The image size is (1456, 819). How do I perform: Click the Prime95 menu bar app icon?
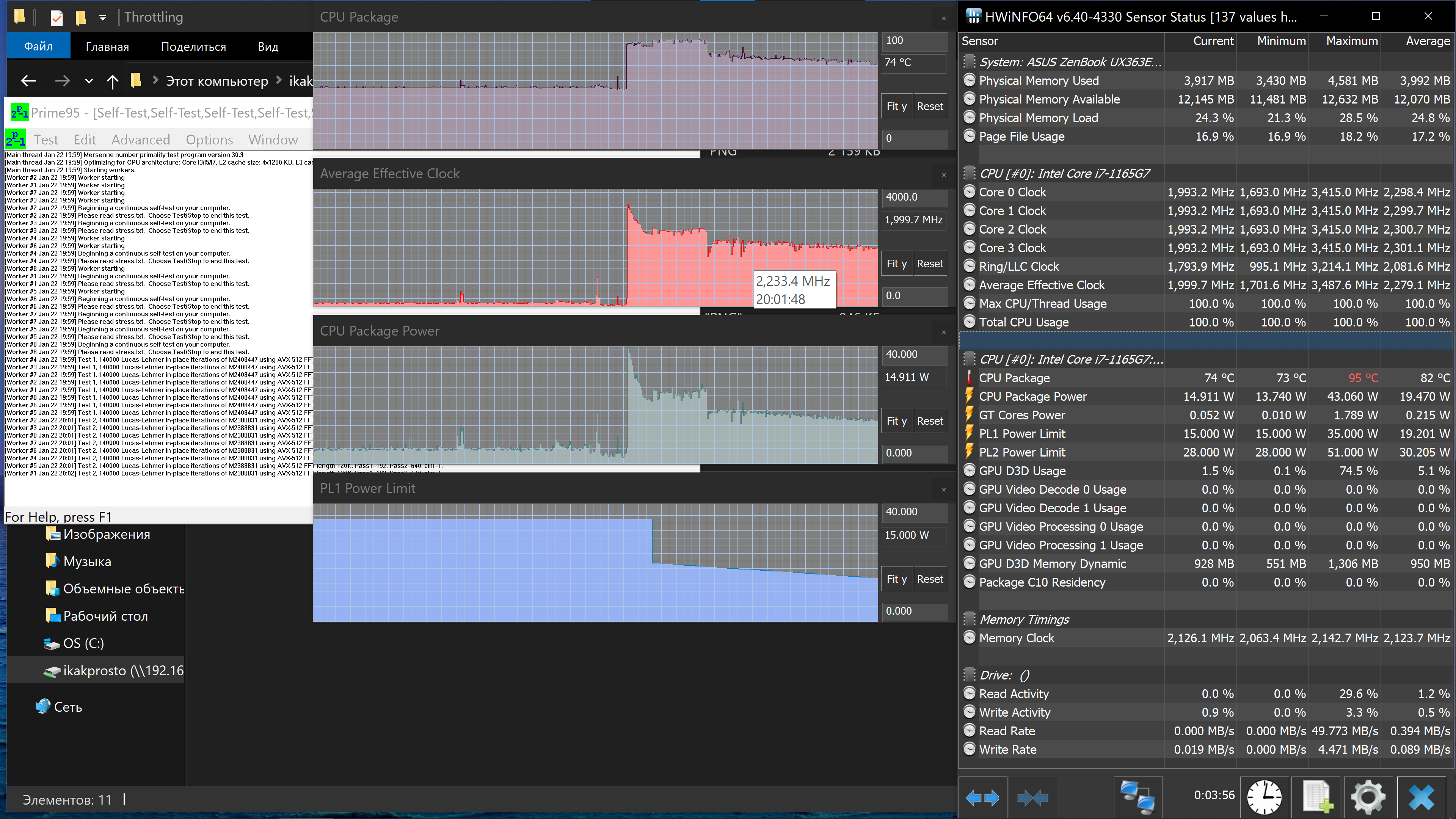point(15,139)
